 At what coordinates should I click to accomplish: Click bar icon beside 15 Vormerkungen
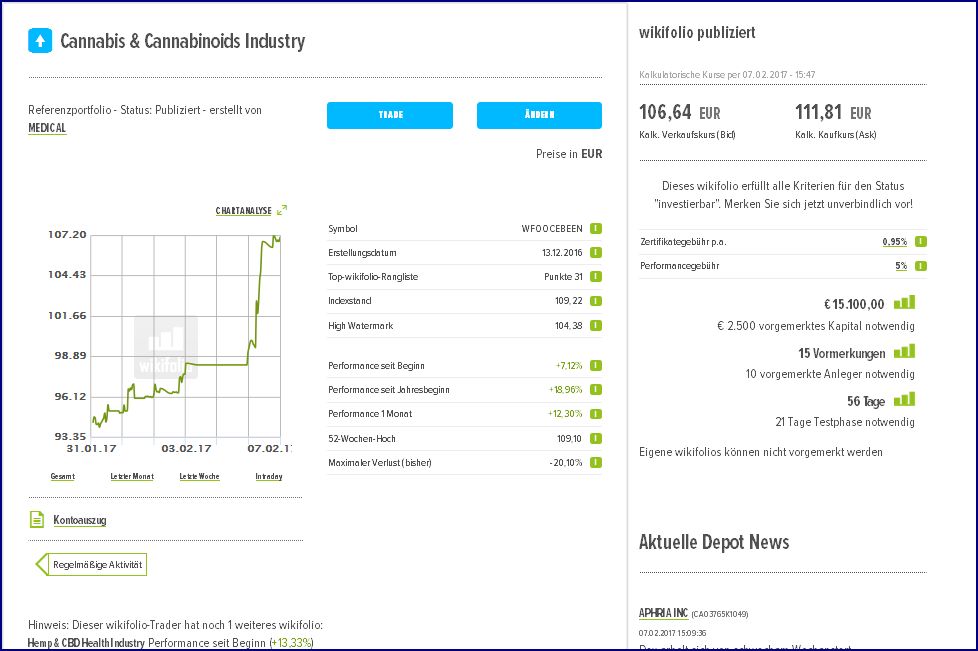(904, 352)
